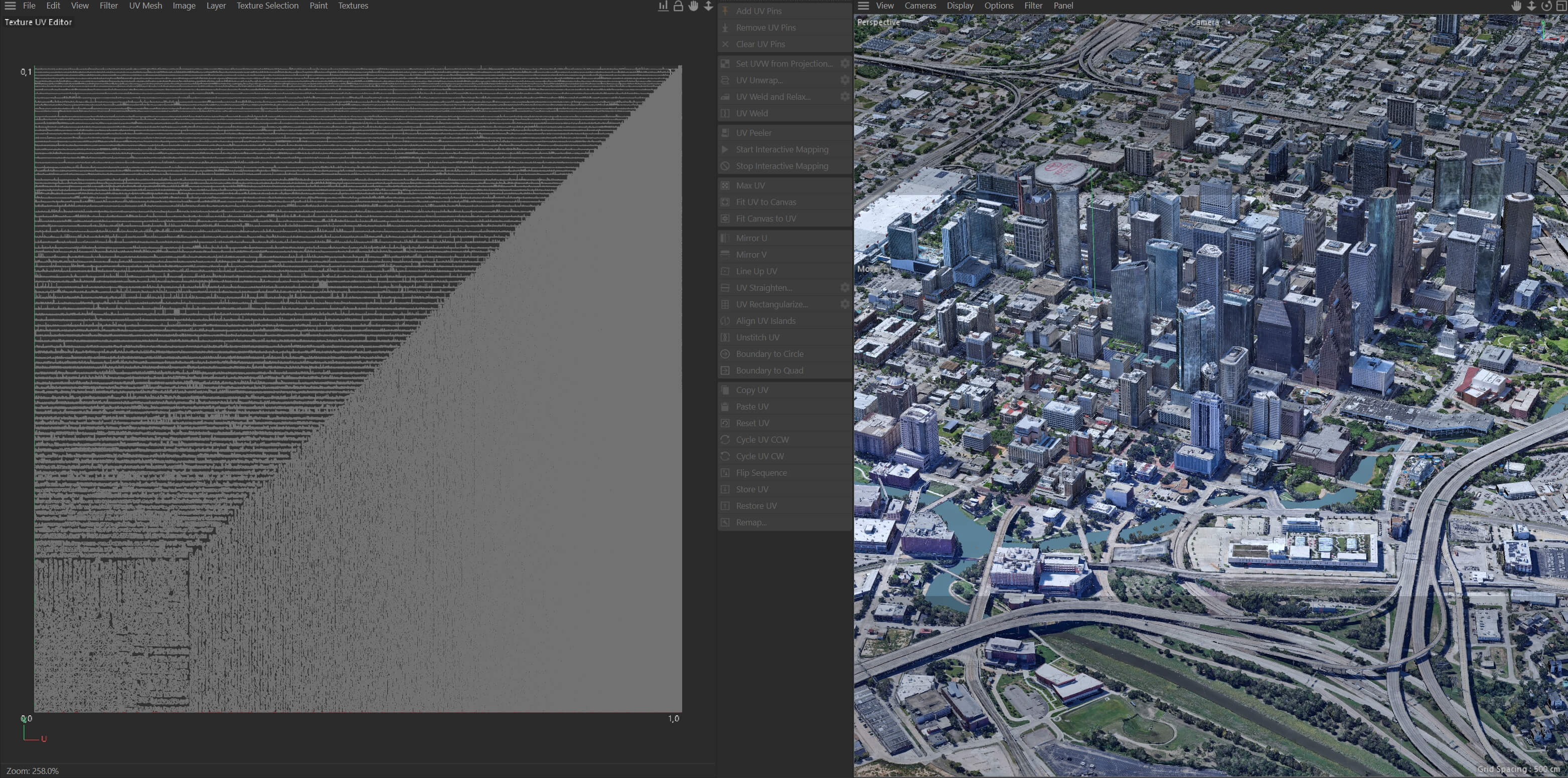Open settings gear for Set UVW from Projection
The image size is (1568, 778).
[x=845, y=63]
